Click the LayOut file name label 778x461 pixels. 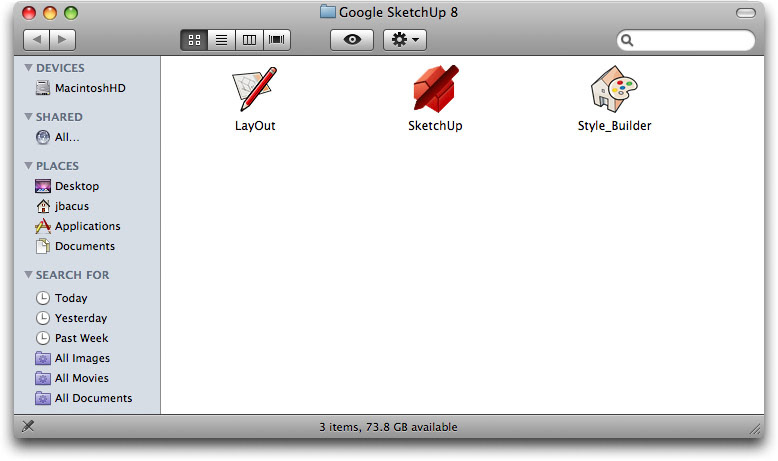click(x=255, y=126)
